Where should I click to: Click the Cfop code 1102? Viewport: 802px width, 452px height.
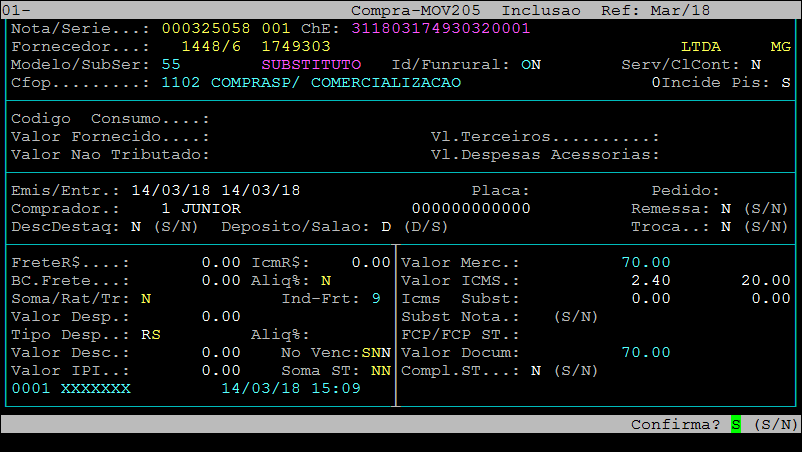(x=181, y=82)
